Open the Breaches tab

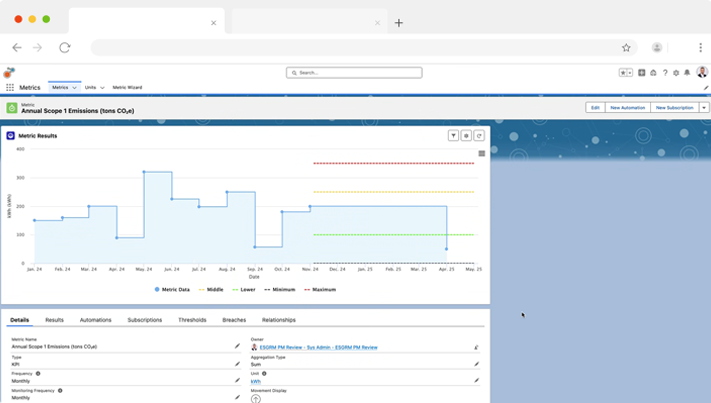234,320
